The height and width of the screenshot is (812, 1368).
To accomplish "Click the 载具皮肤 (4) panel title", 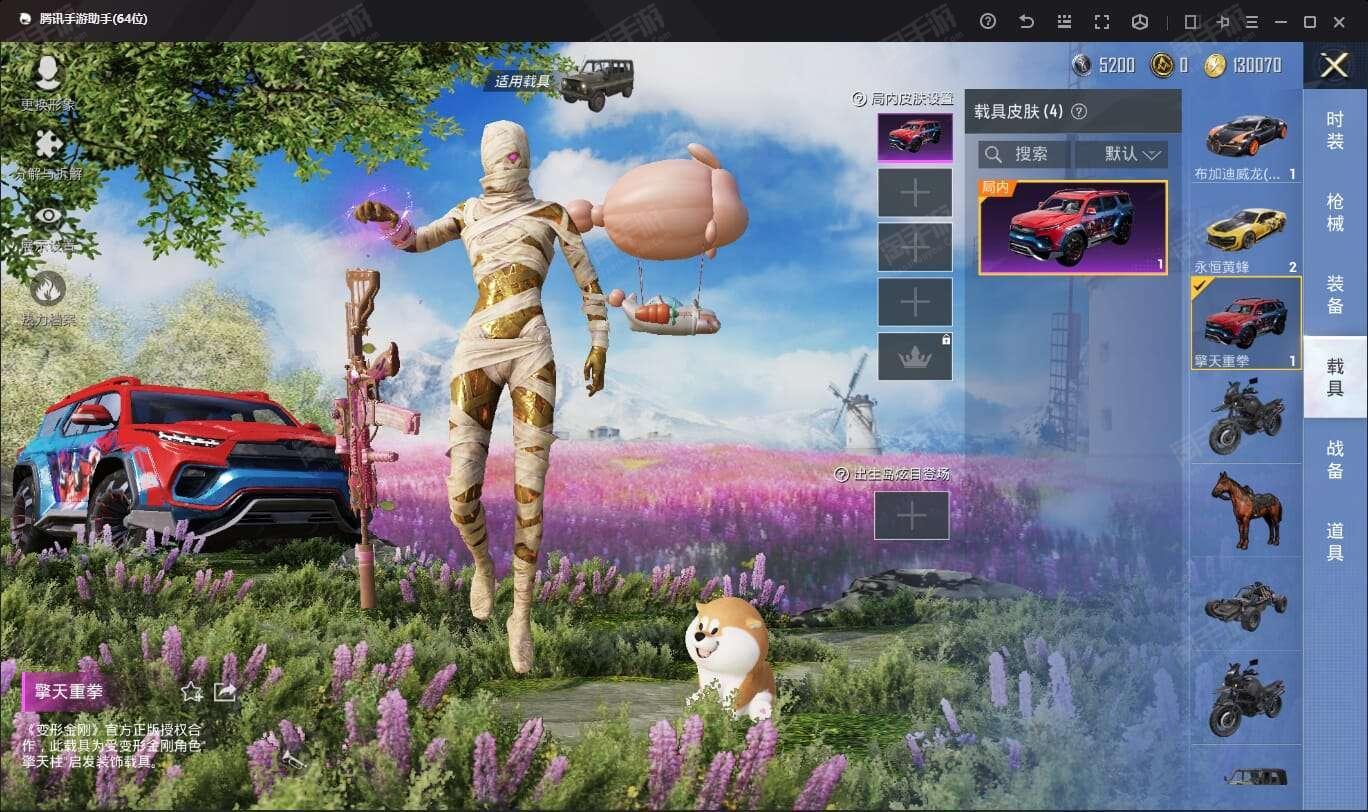I will coord(1019,112).
